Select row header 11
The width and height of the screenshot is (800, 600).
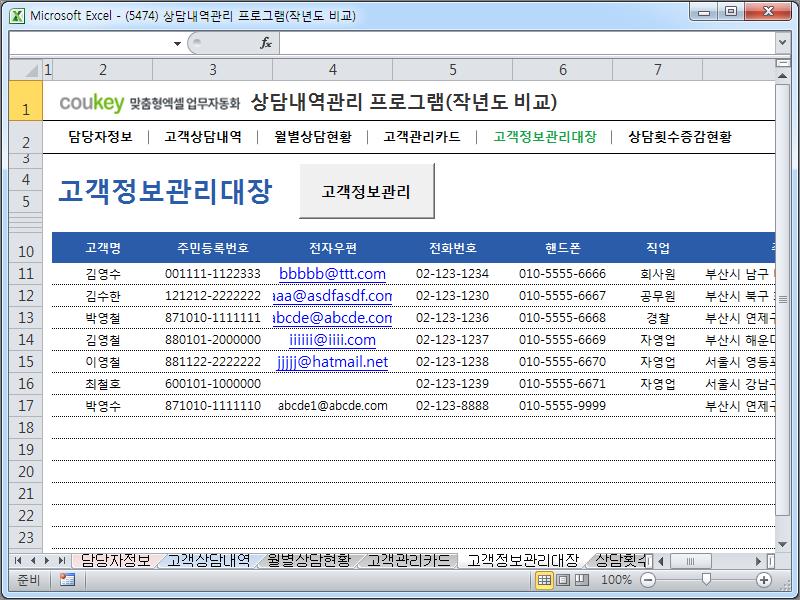pyautogui.click(x=26, y=274)
